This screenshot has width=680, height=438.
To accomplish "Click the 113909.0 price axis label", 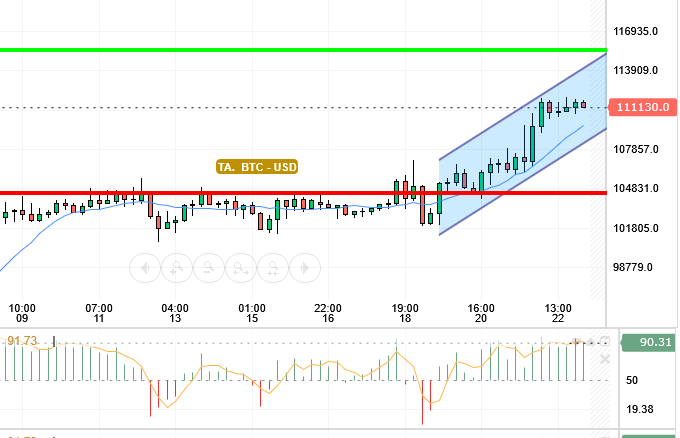I will click(x=635, y=70).
